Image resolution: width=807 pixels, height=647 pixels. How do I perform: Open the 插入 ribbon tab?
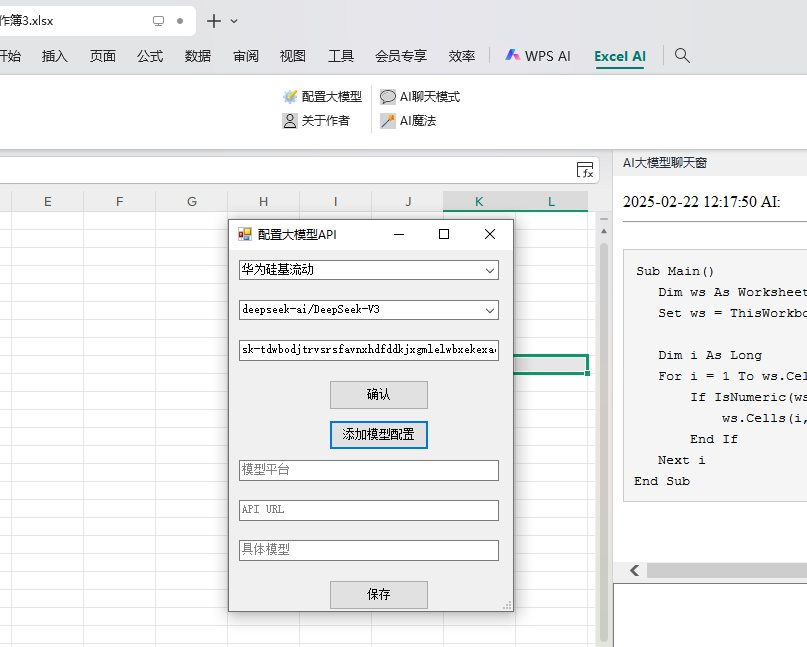tap(55, 56)
